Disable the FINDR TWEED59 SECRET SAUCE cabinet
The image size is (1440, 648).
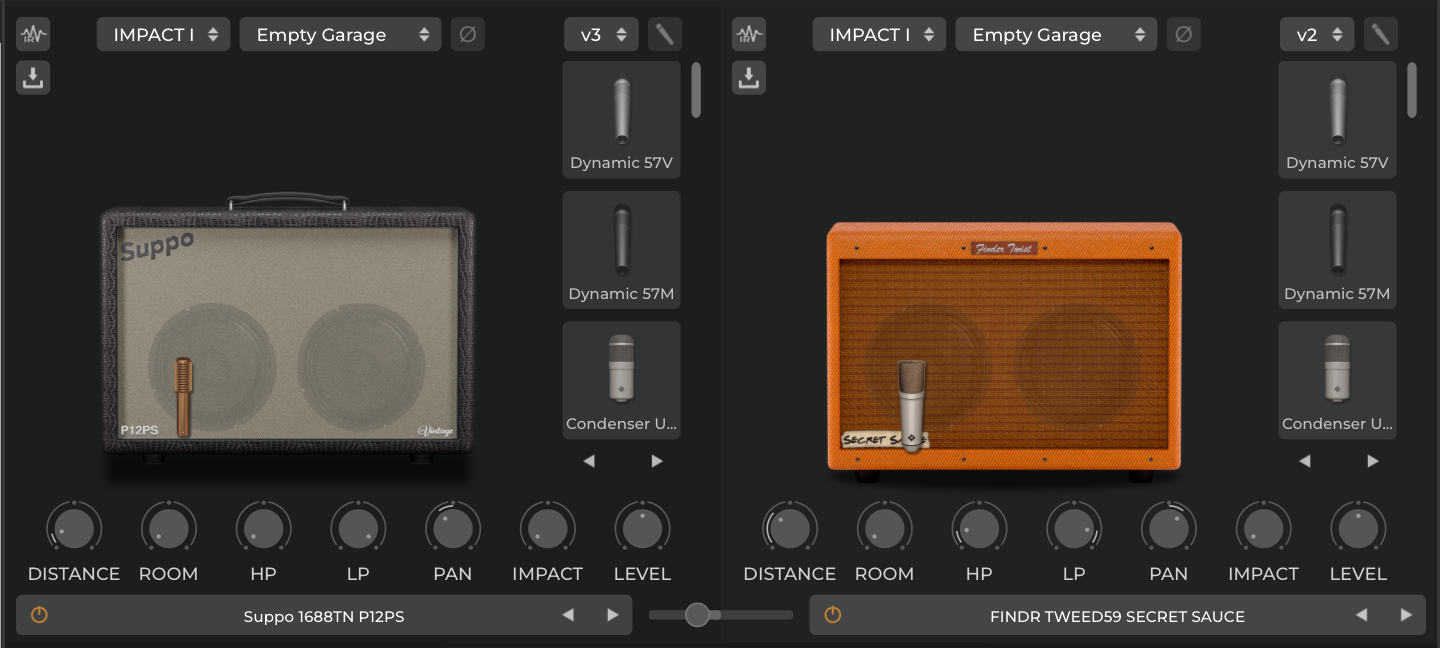coord(832,615)
